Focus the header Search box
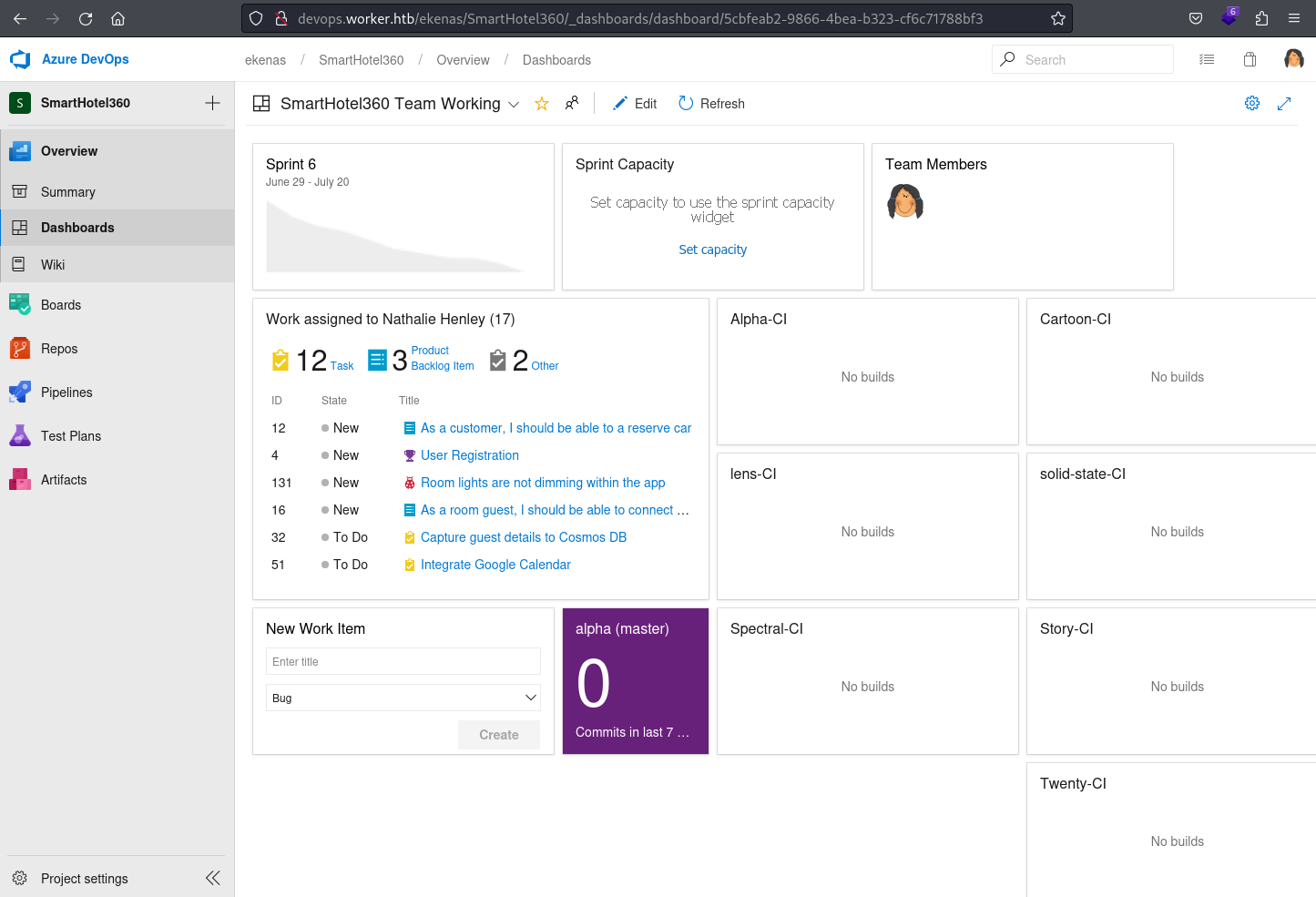 tap(1083, 59)
